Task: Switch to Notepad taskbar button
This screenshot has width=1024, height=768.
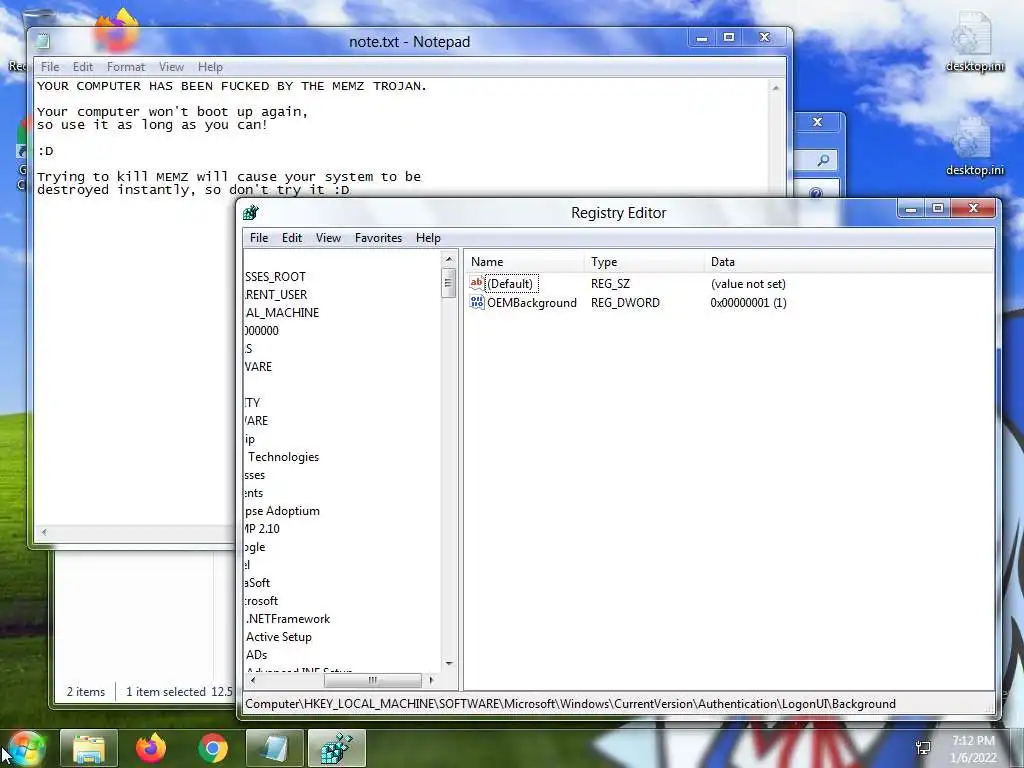Action: tap(275, 748)
